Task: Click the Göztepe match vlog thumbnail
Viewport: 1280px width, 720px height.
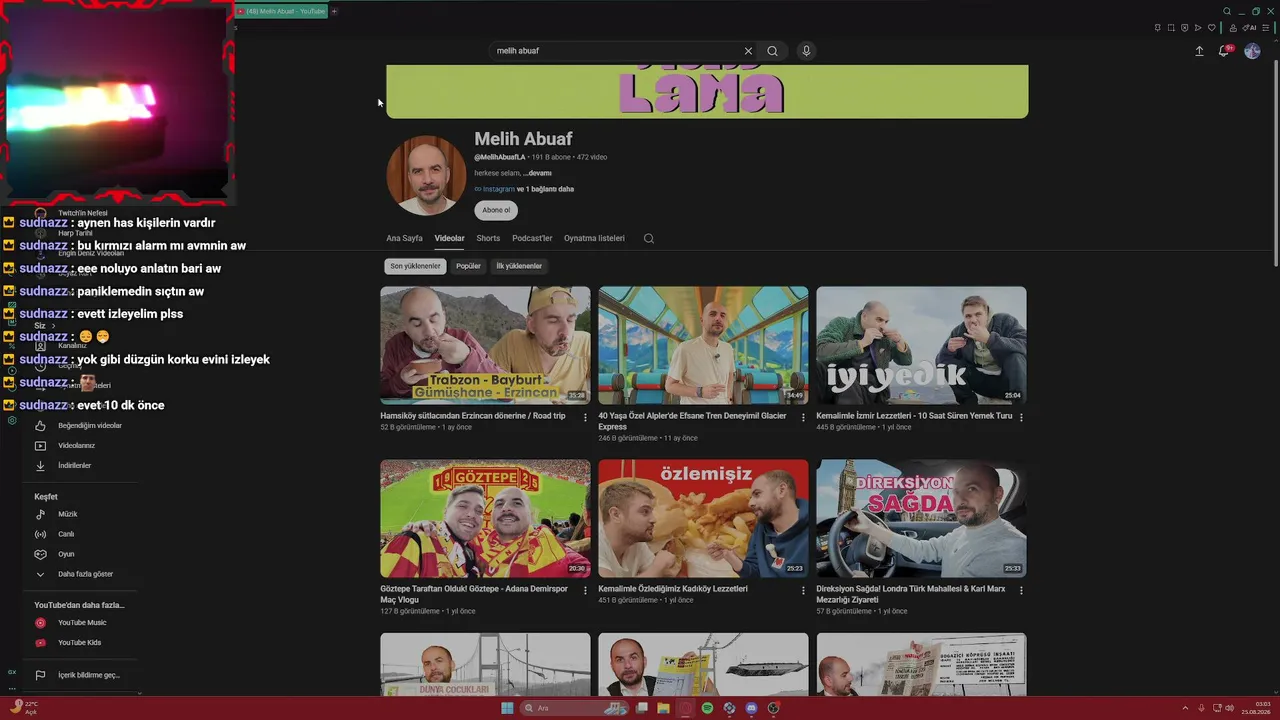Action: [485, 518]
